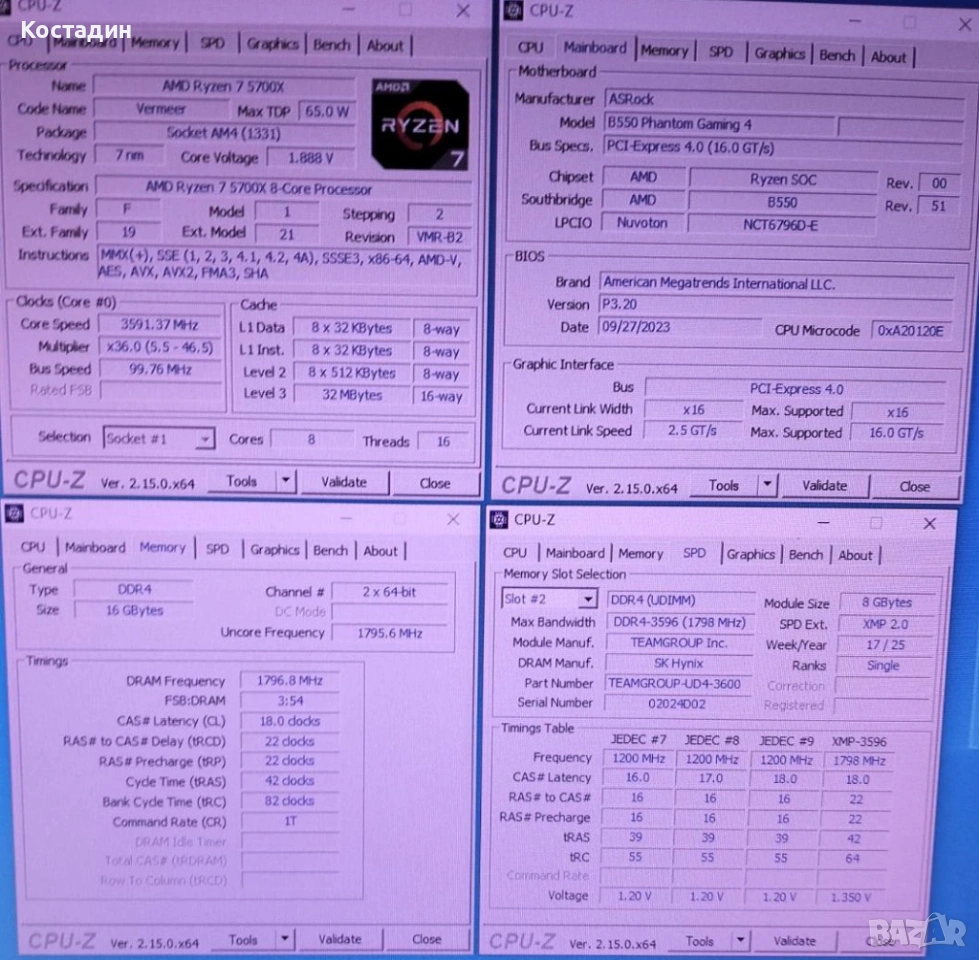Screen dimensions: 979x960
Task: Open About tab in the SPD window
Action: point(855,556)
